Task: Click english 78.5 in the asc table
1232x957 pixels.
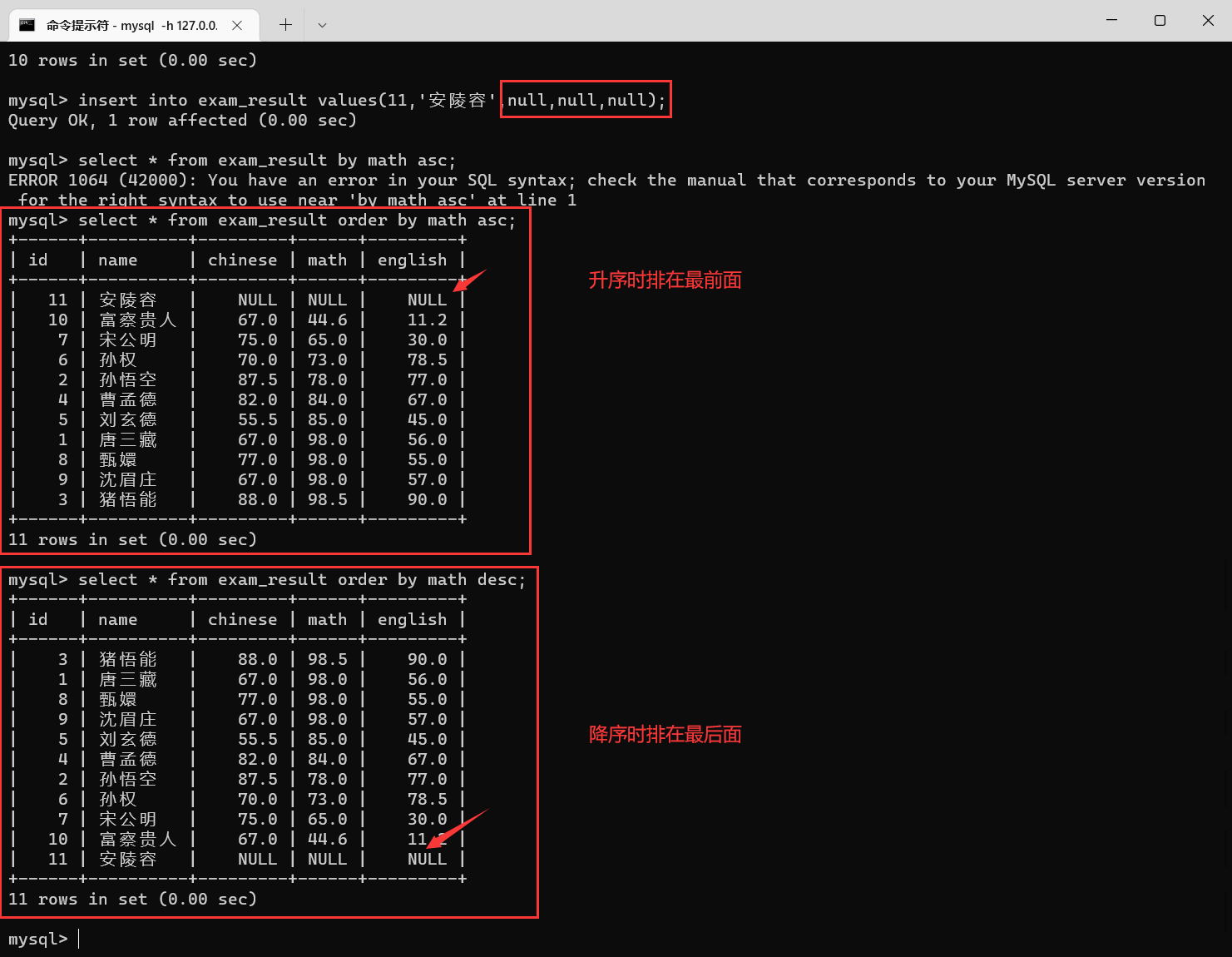Action: click(427, 359)
